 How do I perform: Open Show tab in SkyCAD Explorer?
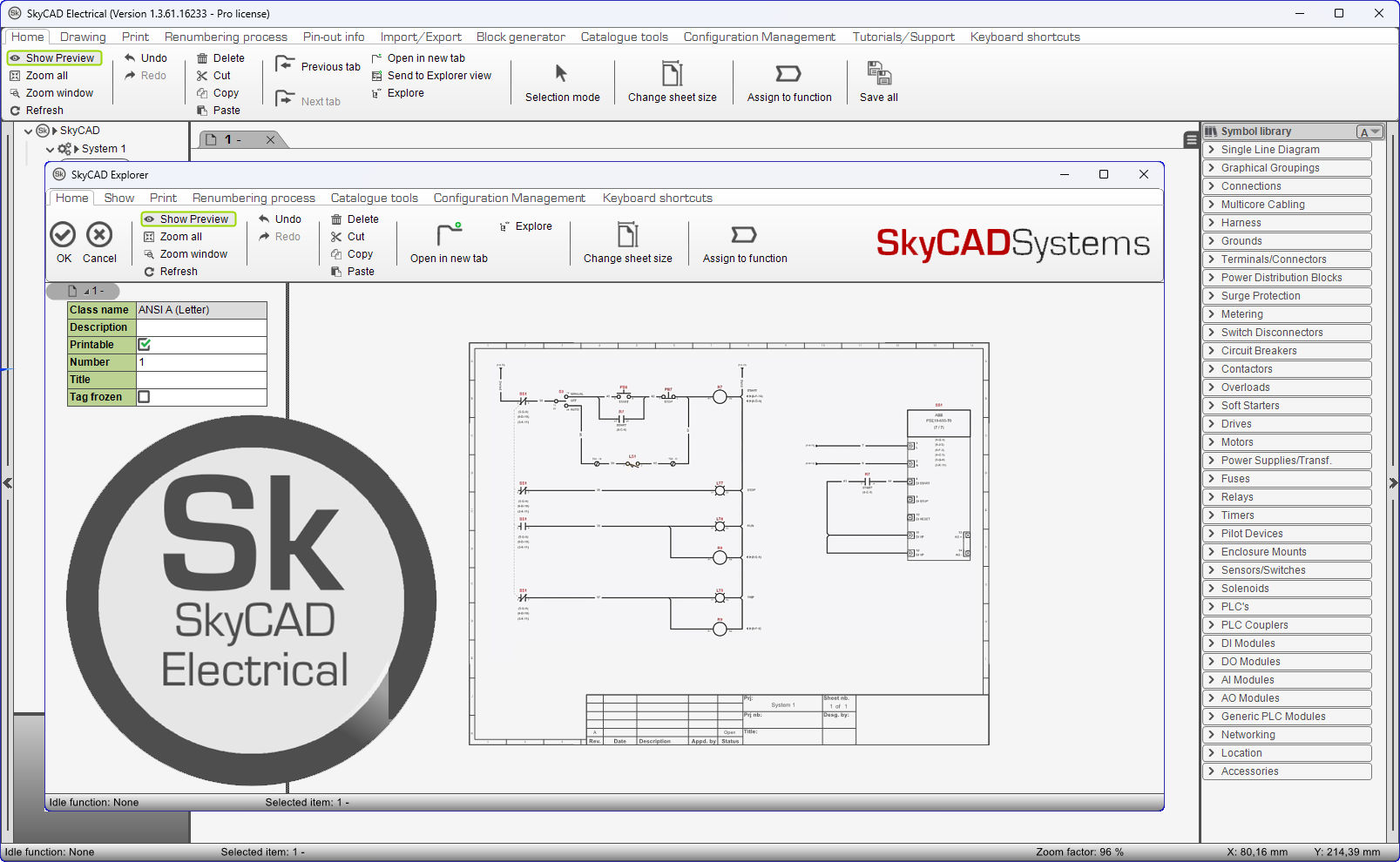click(119, 198)
